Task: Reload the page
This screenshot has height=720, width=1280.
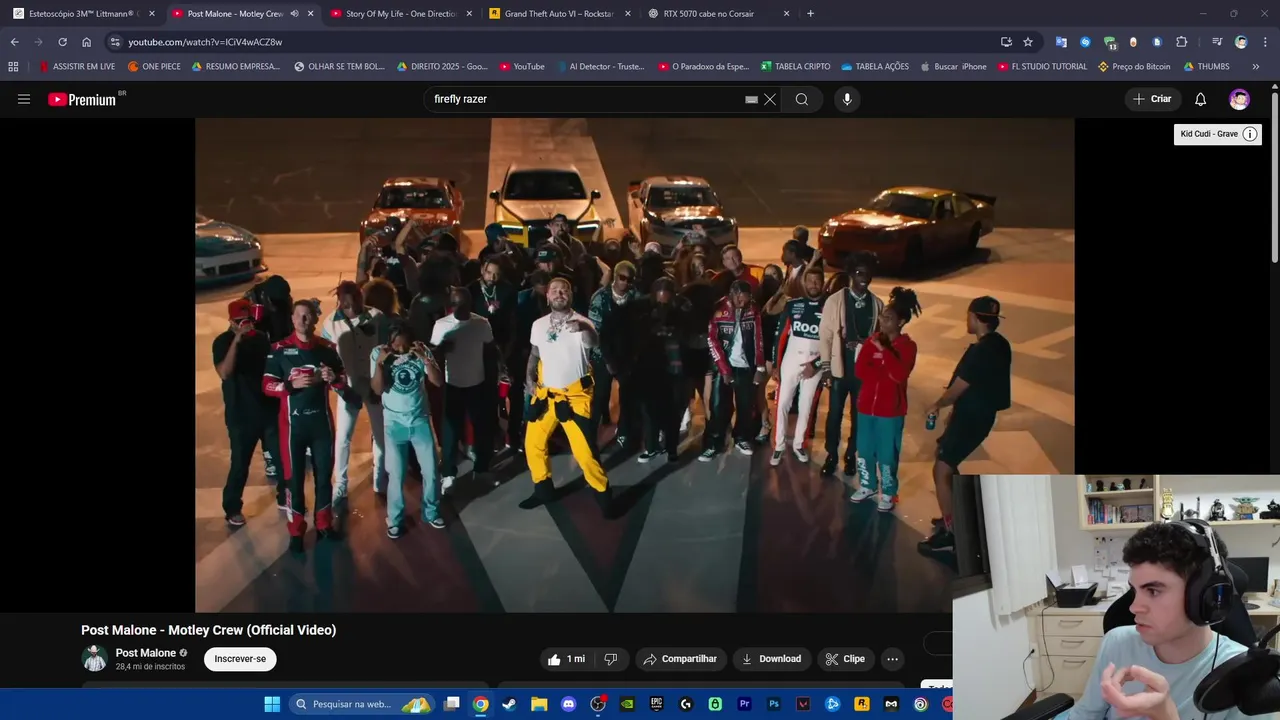Action: click(x=62, y=42)
